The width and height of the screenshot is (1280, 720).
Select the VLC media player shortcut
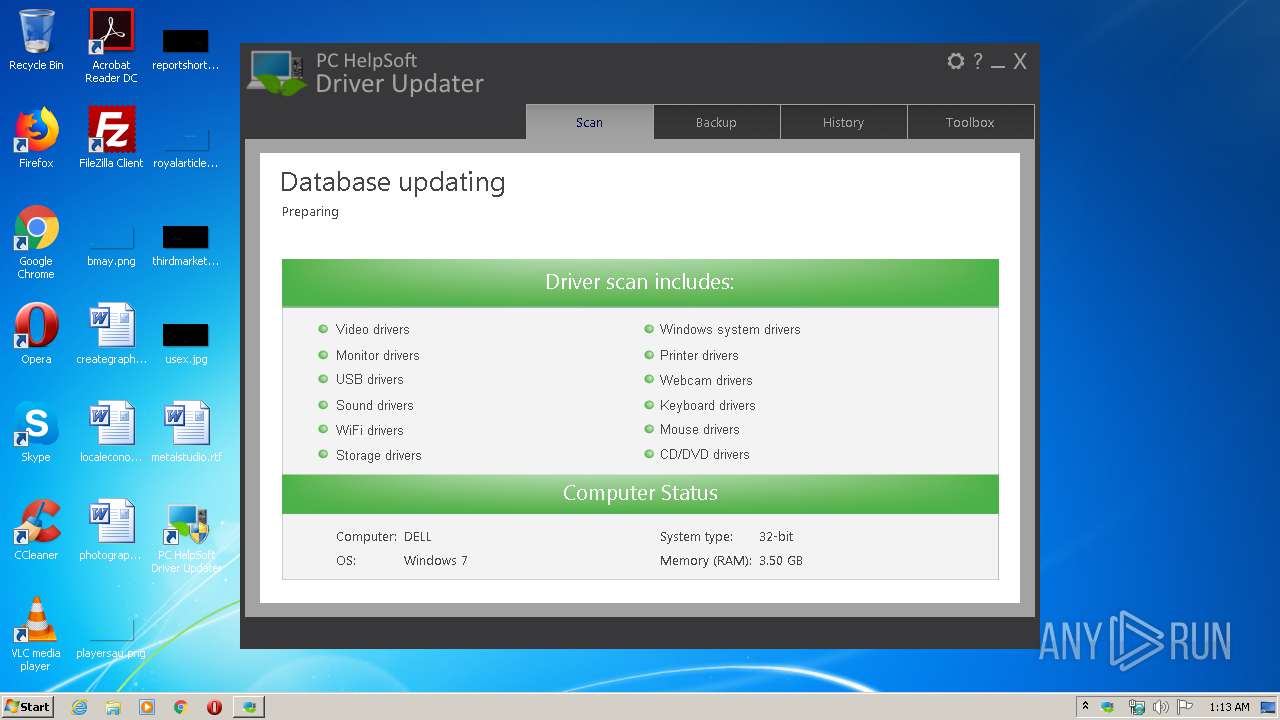tap(36, 634)
